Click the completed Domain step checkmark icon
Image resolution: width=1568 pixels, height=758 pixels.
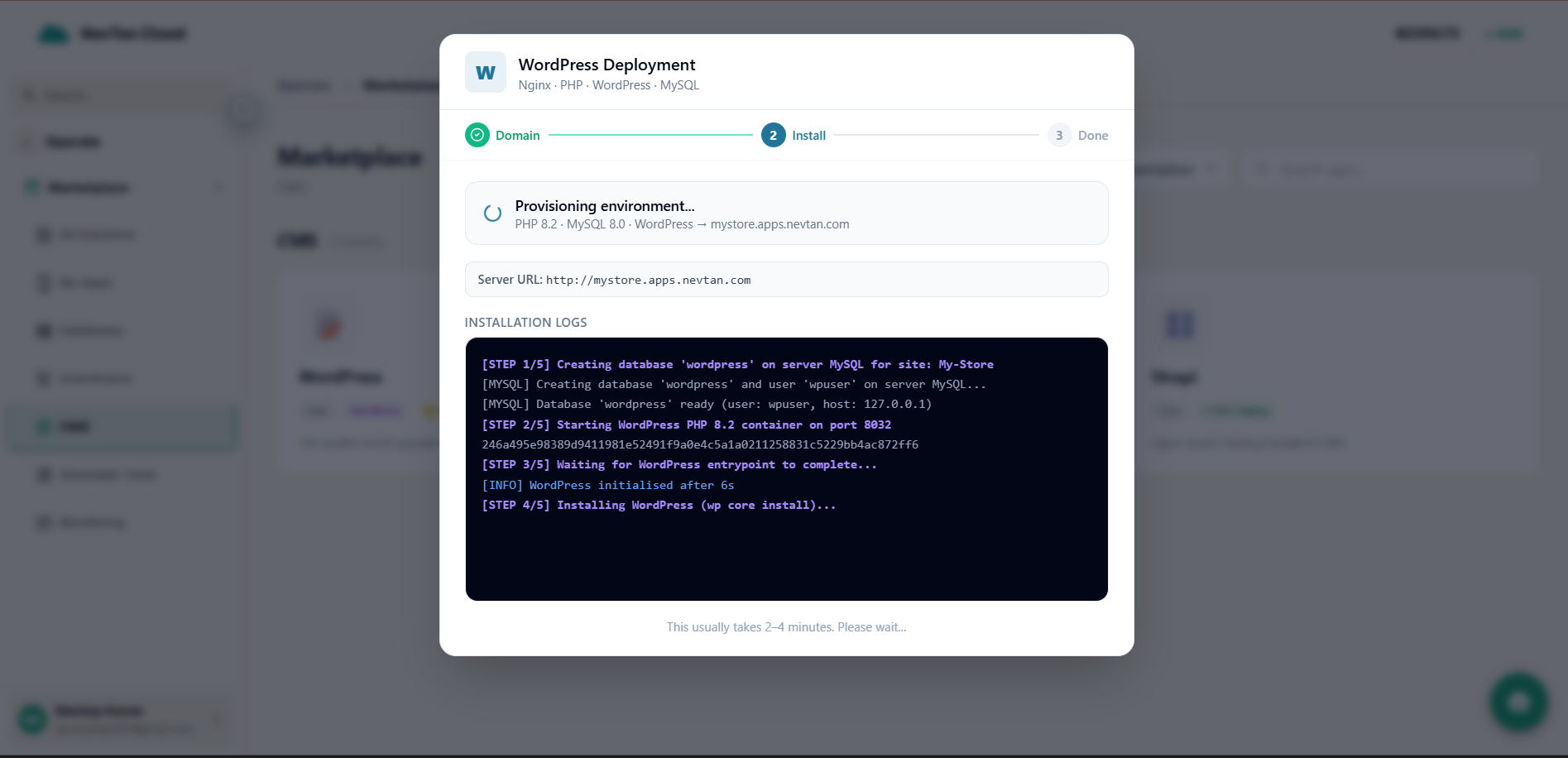tap(477, 135)
